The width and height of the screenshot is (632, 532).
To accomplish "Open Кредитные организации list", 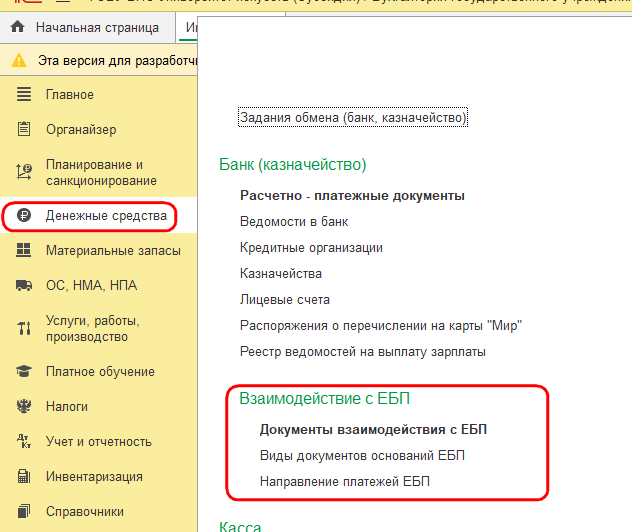I will pyautogui.click(x=311, y=247).
